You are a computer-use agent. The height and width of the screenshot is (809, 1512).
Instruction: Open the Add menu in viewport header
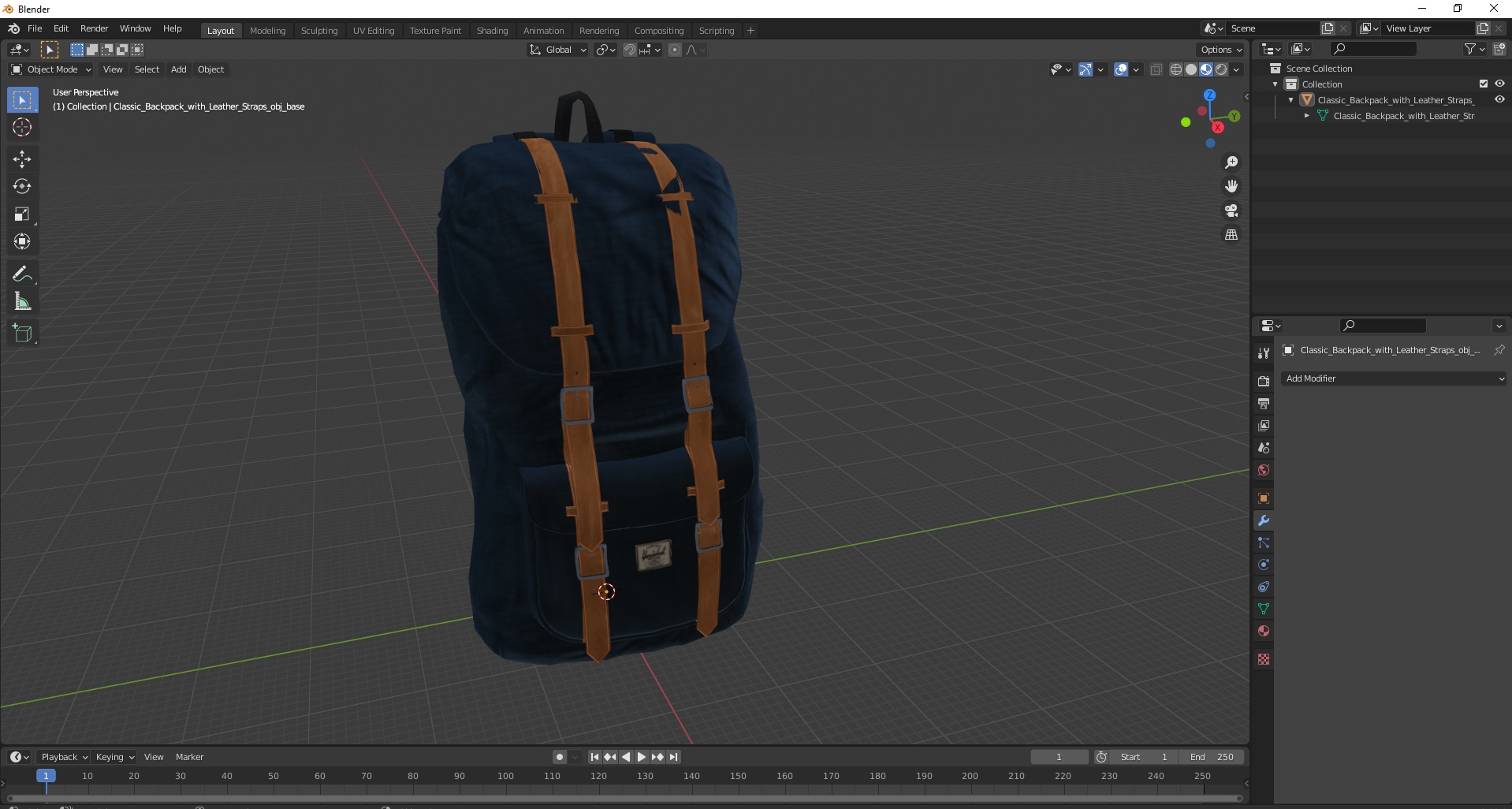click(179, 69)
